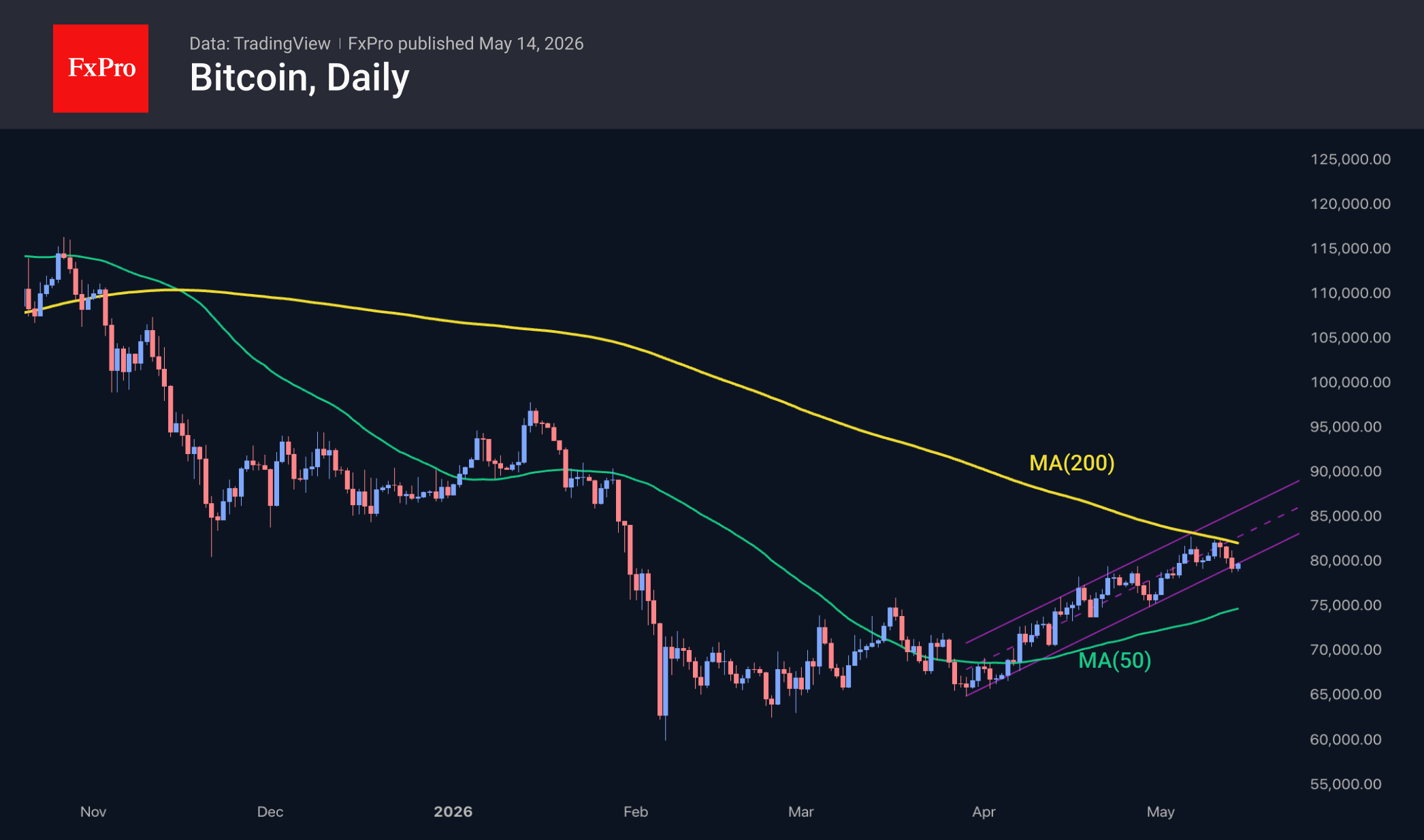The height and width of the screenshot is (840, 1424).
Task: Click the Nov time axis label
Action: coord(93,811)
